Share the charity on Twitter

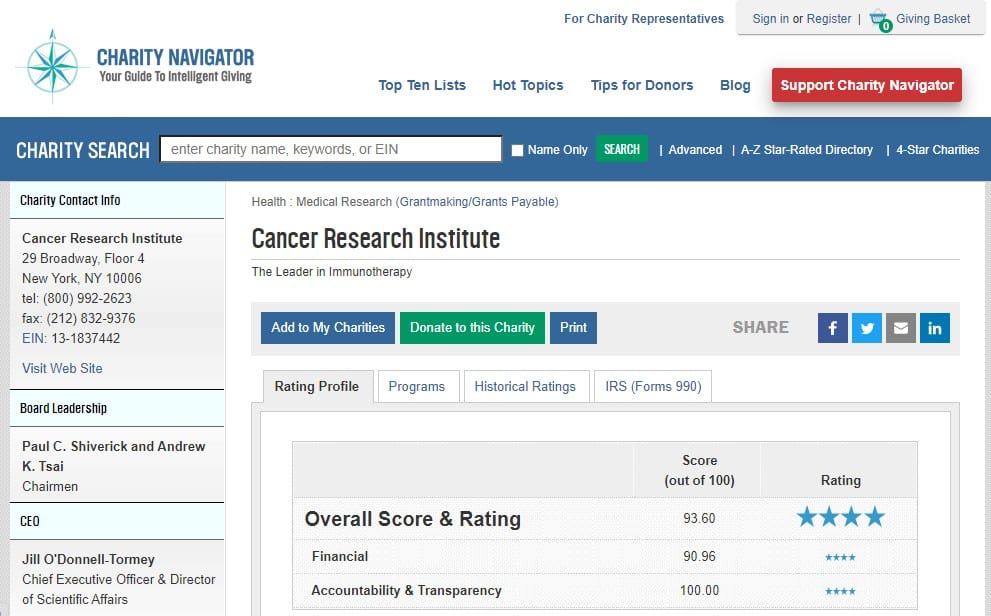(x=866, y=328)
